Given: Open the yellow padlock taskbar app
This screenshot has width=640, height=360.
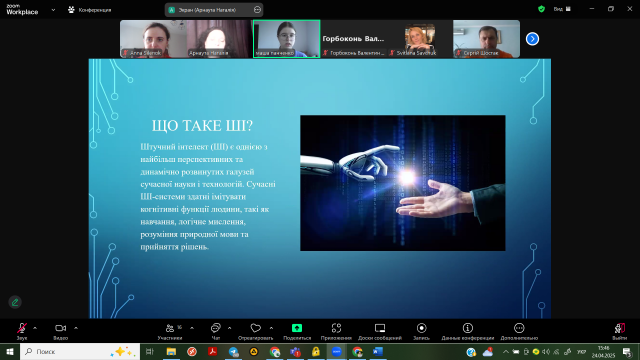Looking at the screenshot, I should tap(316, 351).
